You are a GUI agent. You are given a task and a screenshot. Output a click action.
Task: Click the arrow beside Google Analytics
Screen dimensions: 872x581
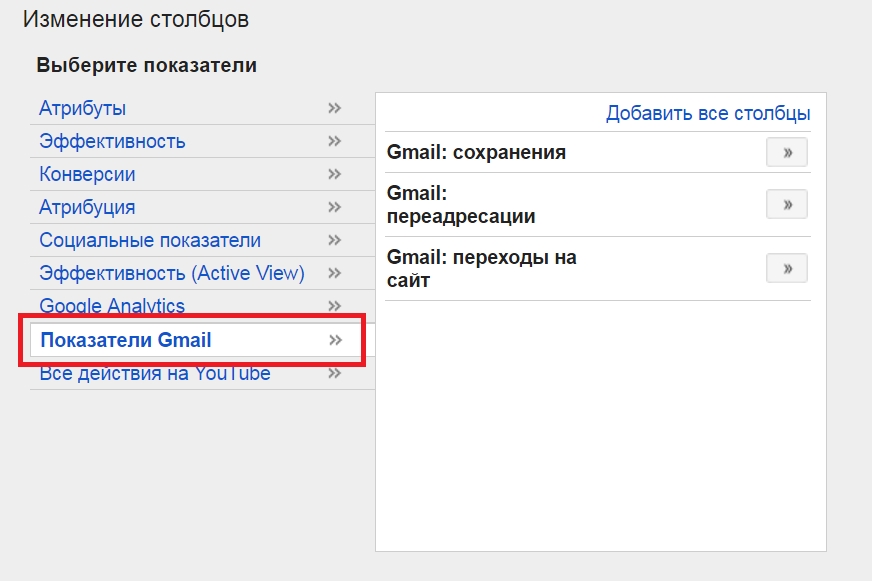click(x=335, y=306)
